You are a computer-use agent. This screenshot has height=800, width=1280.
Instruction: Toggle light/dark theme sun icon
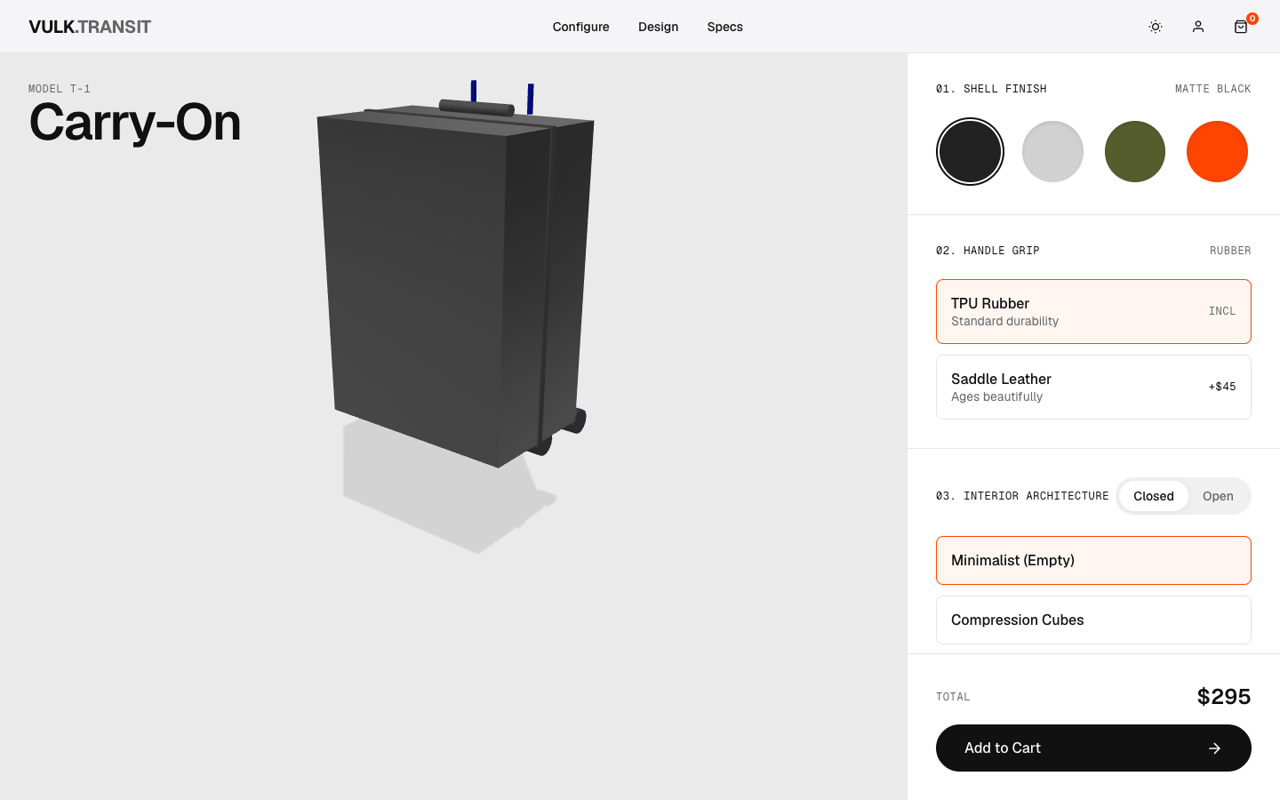pos(1155,27)
